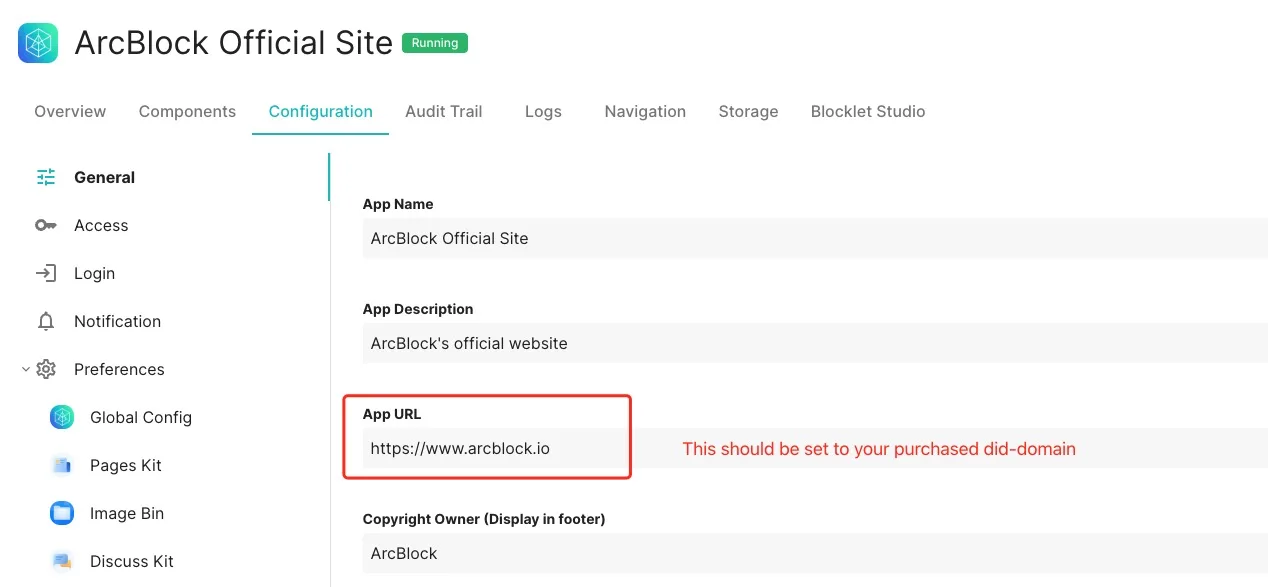Collapse the Preferences section chevron

[26, 369]
